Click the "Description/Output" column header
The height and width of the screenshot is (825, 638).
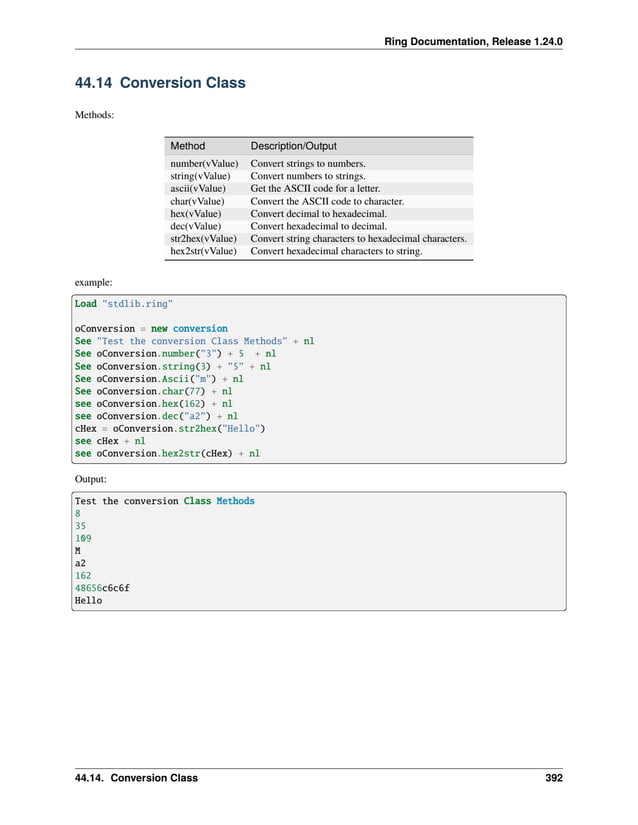click(293, 146)
